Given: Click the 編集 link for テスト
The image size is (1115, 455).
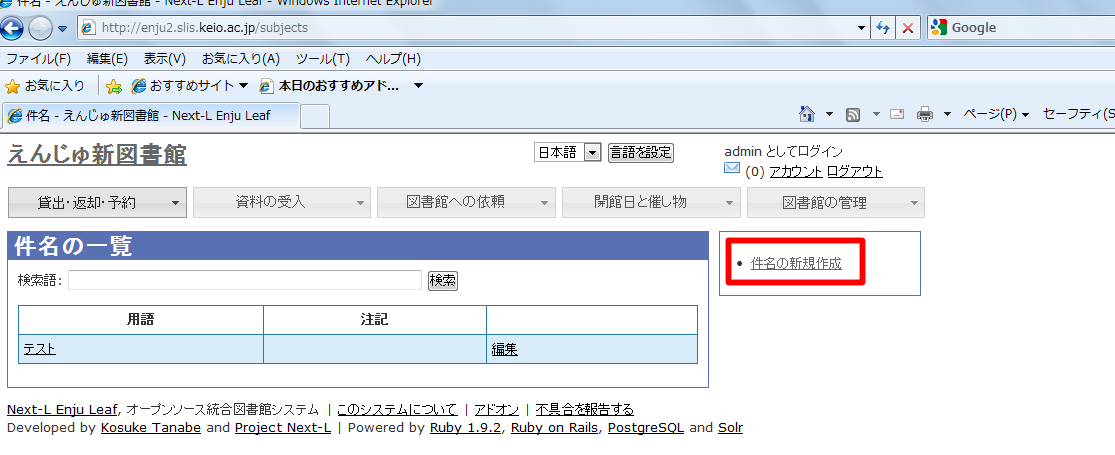Looking at the screenshot, I should point(504,349).
